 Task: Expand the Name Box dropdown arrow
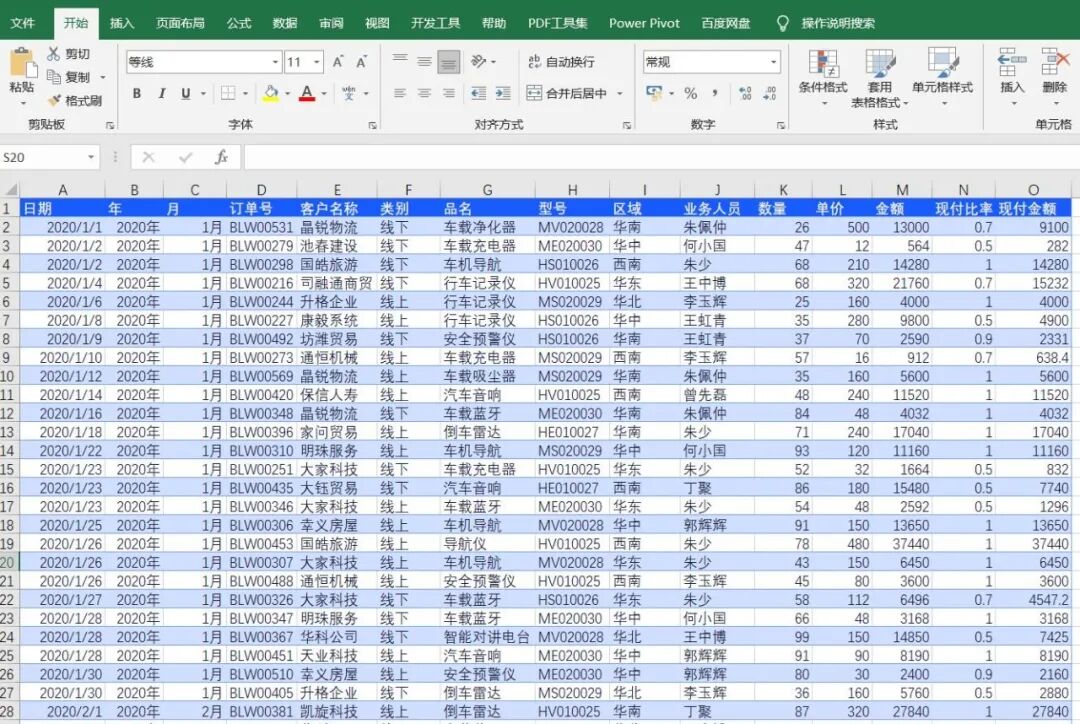coord(91,157)
